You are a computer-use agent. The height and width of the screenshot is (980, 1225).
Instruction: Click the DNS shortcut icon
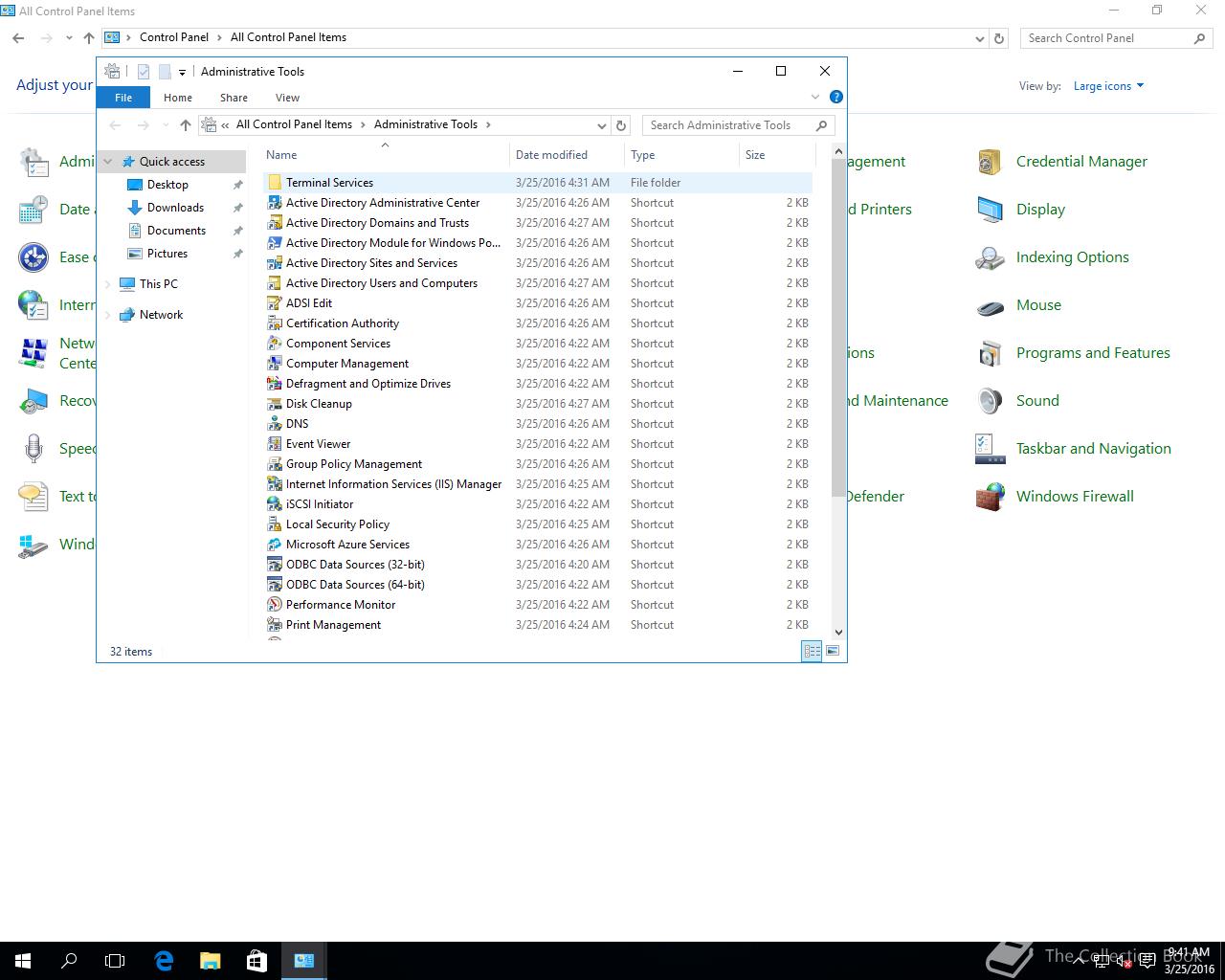275,424
